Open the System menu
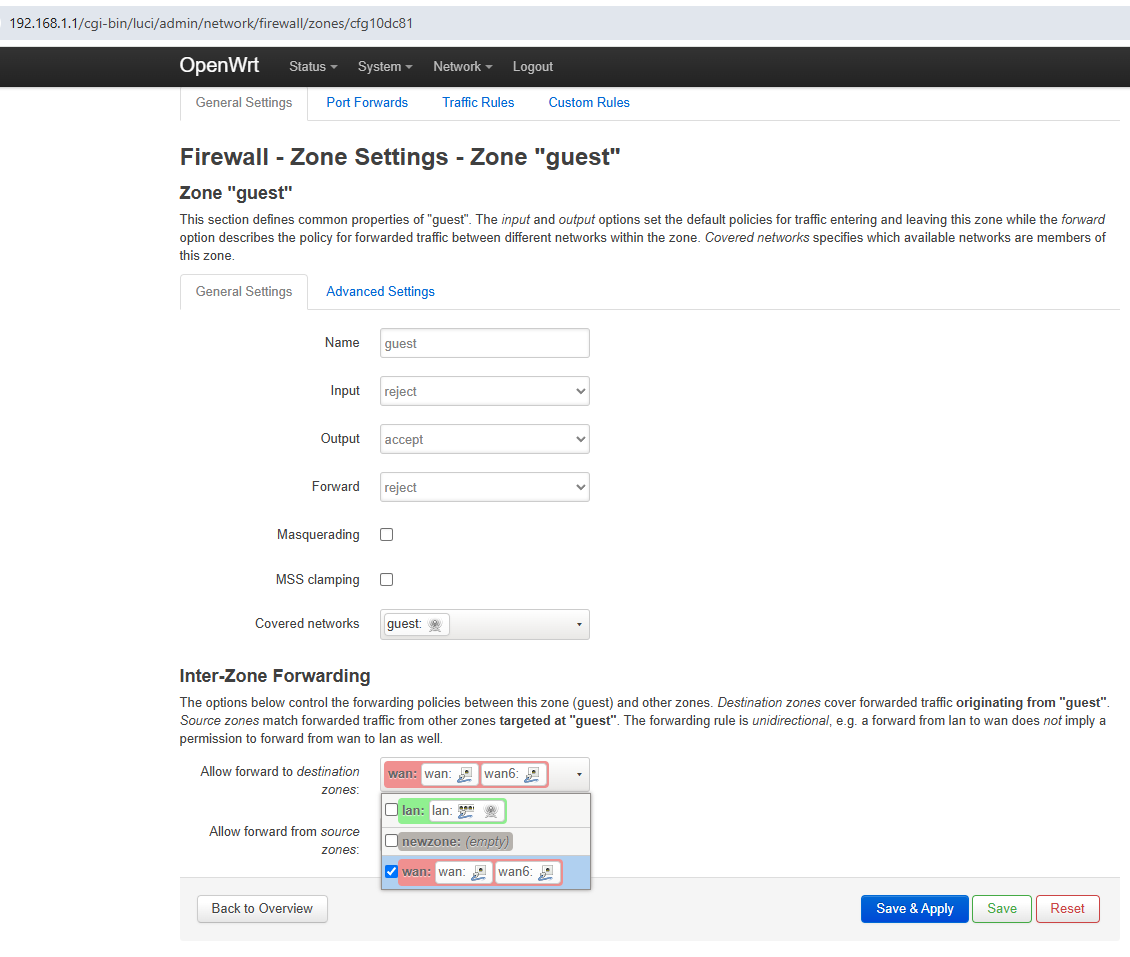Image resolution: width=1130 pixels, height=957 pixels. coord(385,66)
